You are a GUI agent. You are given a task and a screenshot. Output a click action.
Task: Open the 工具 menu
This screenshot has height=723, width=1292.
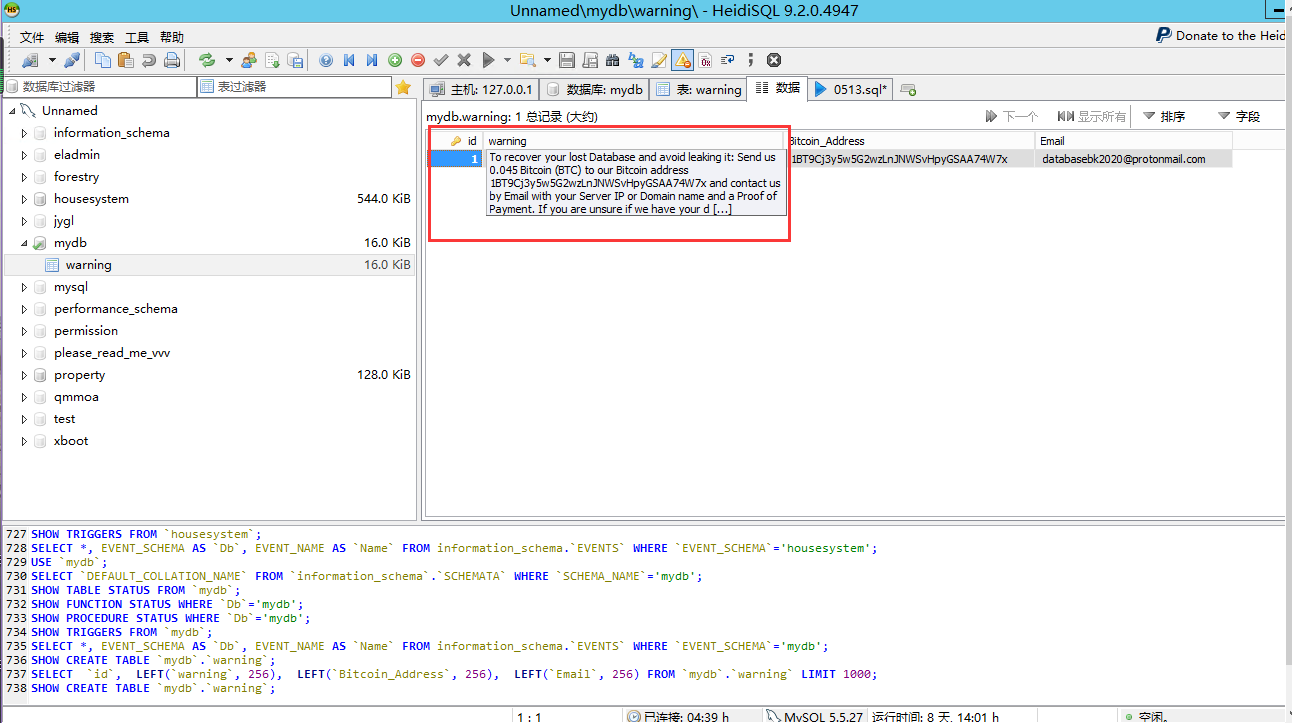pyautogui.click(x=137, y=37)
